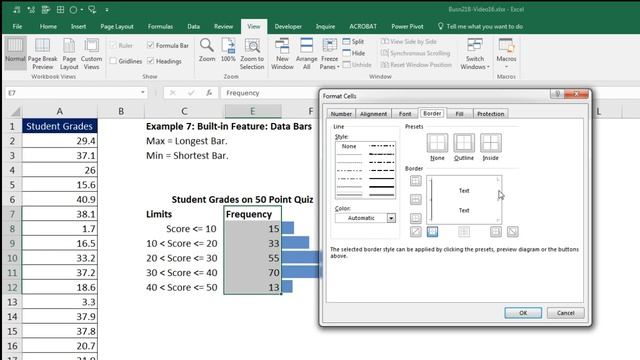Image resolution: width=640 pixels, height=360 pixels.
Task: Open the Freeze Panes dropdown
Action: click(329, 54)
